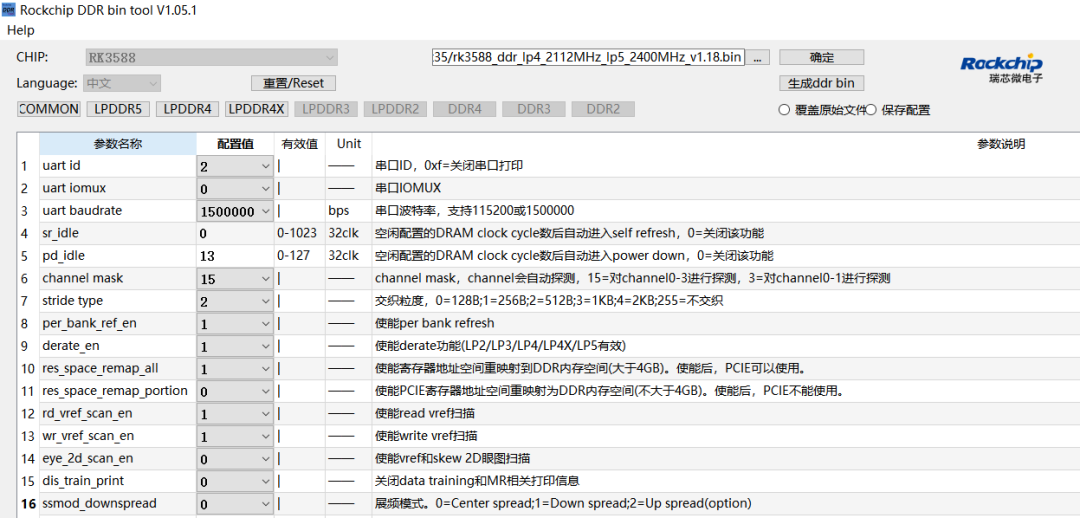1080x518 pixels.
Task: Open the stride type value dropdown
Action: point(235,302)
